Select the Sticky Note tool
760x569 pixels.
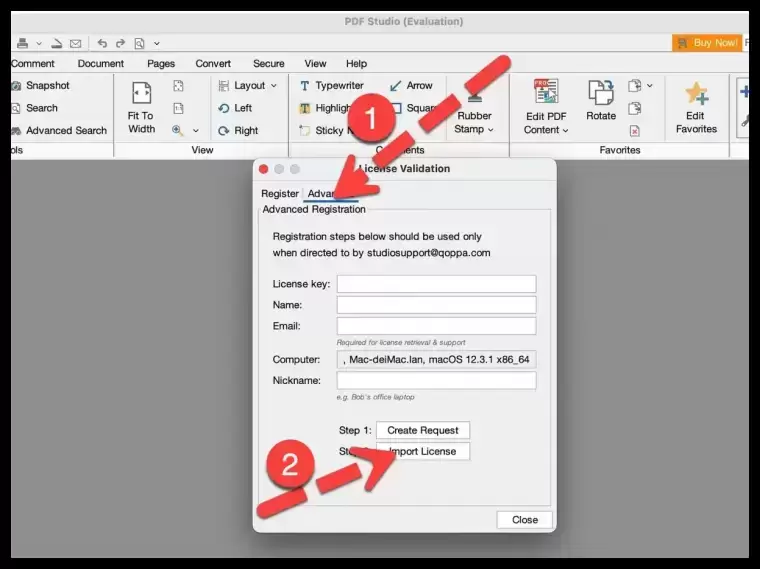pyautogui.click(x=324, y=130)
